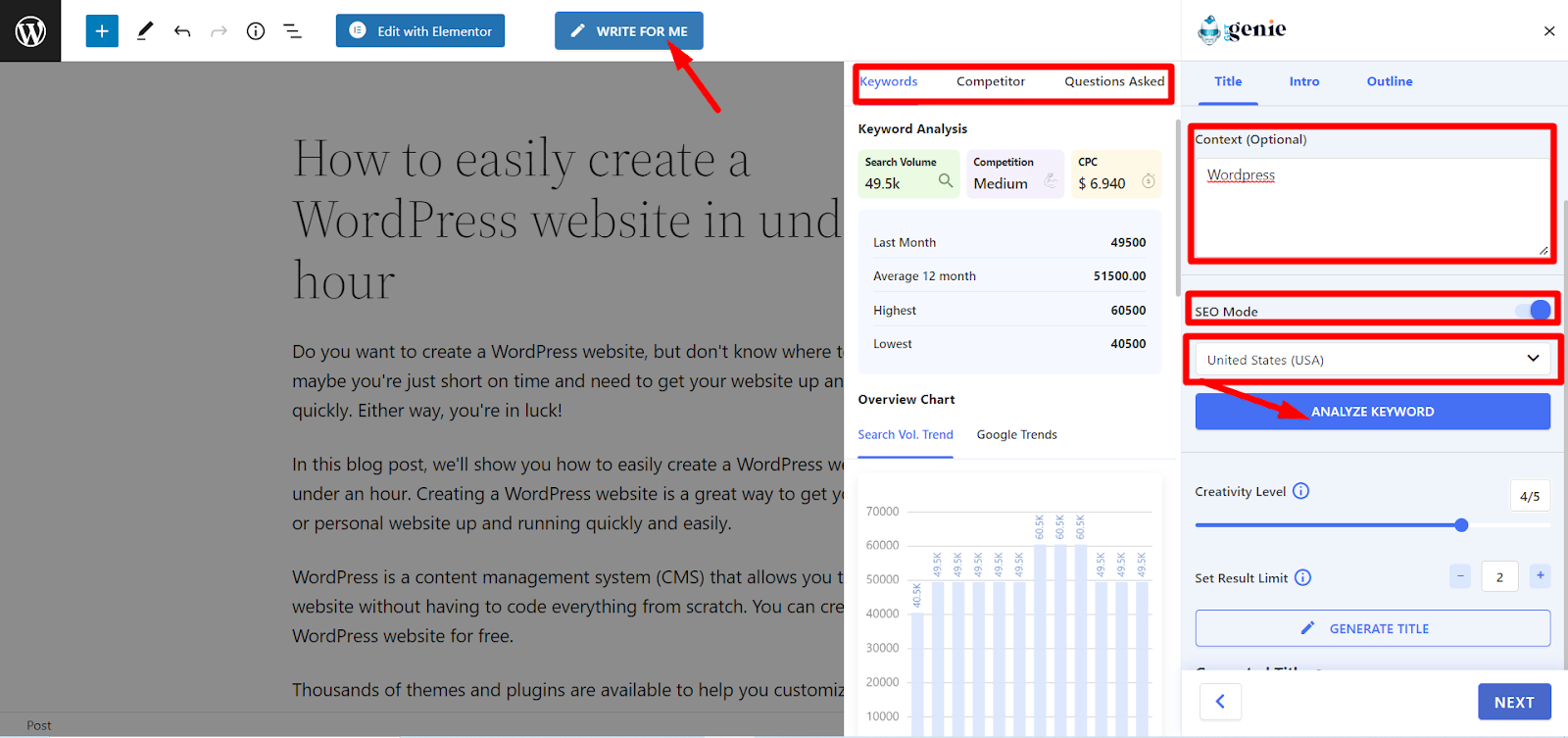Select the pencil Tools icon
Image resolution: width=1568 pixels, height=738 pixels.
click(145, 31)
